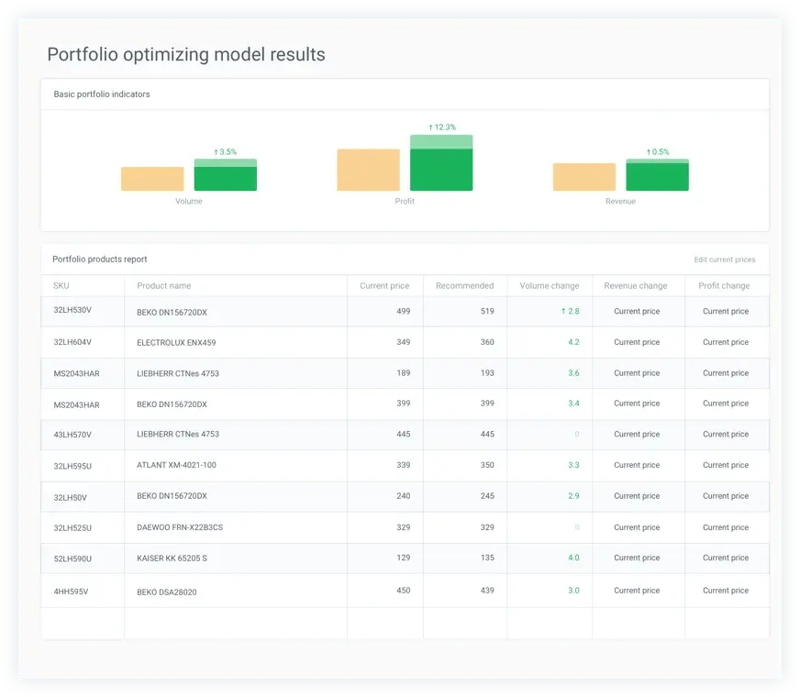Click the orange Volume bar

[x=152, y=179]
